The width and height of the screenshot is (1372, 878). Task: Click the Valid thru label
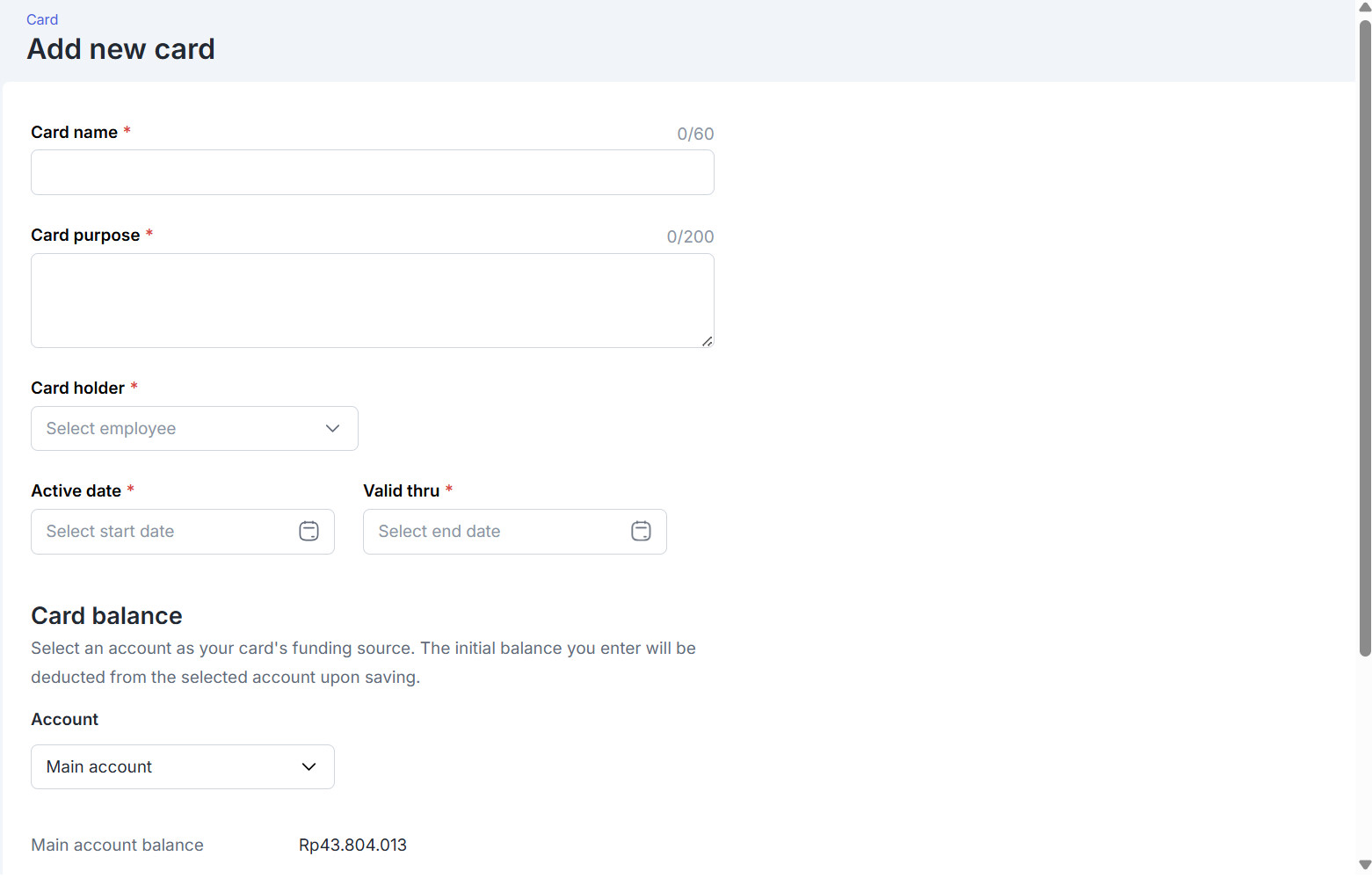(x=401, y=491)
